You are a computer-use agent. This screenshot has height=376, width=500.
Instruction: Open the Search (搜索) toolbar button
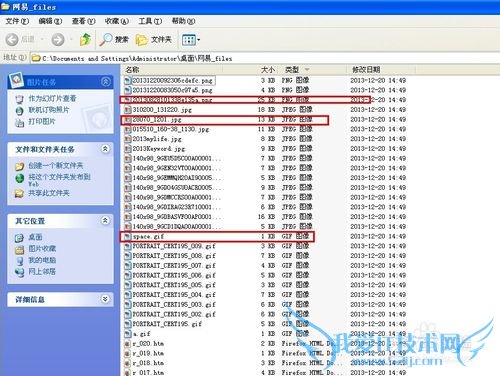click(114, 40)
